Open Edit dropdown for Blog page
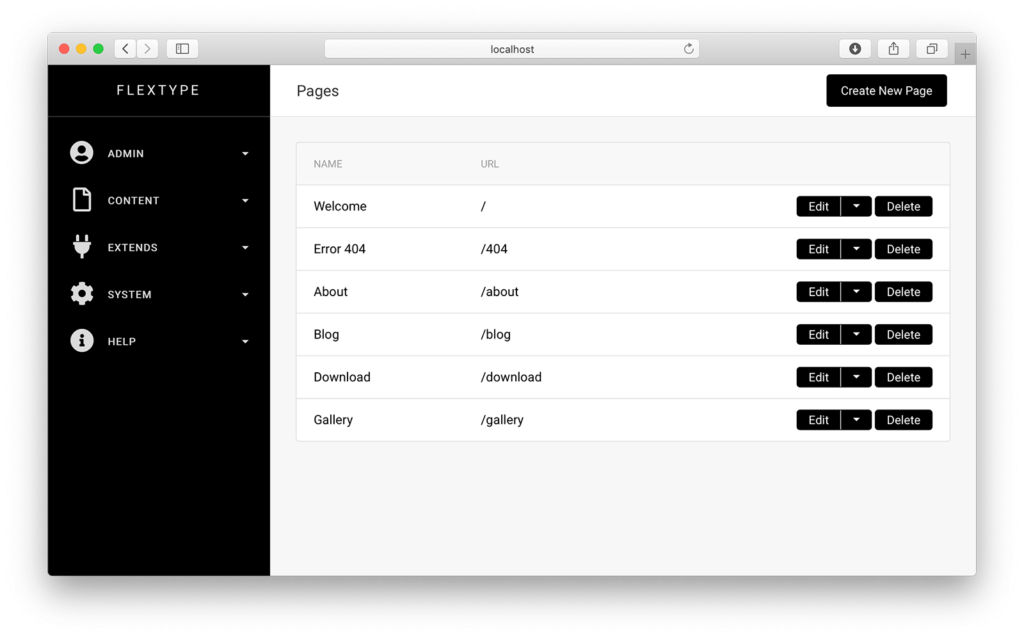 click(x=856, y=335)
